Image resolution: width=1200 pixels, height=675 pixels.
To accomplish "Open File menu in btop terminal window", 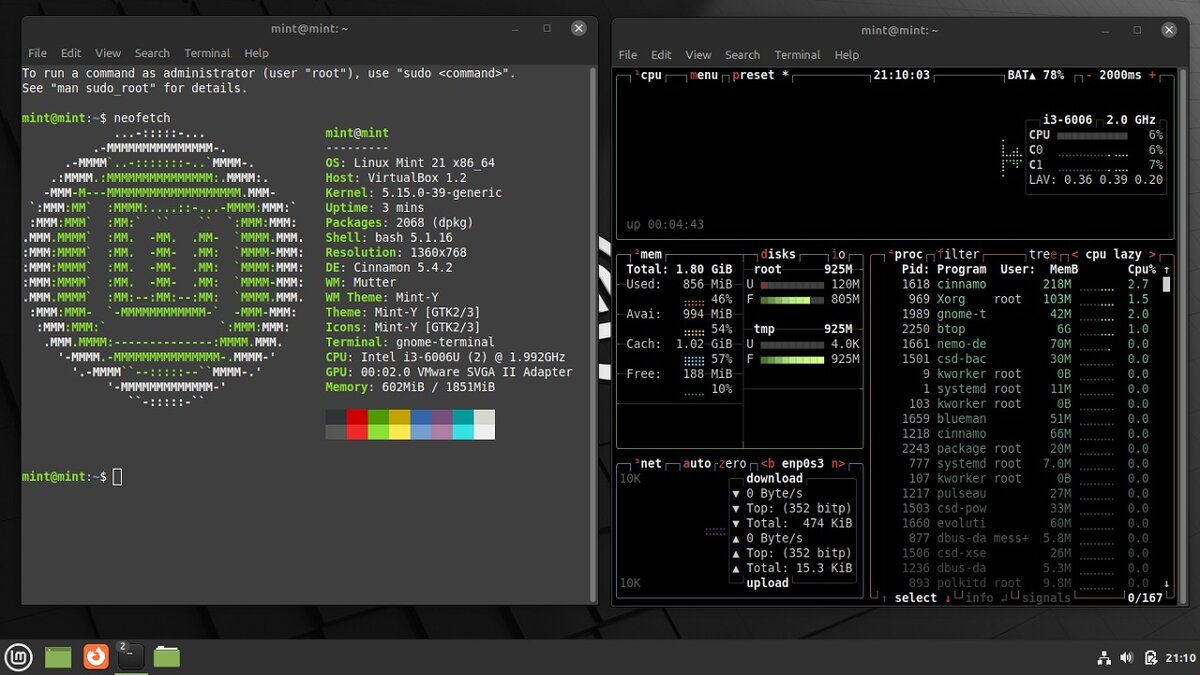I will click(x=627, y=55).
